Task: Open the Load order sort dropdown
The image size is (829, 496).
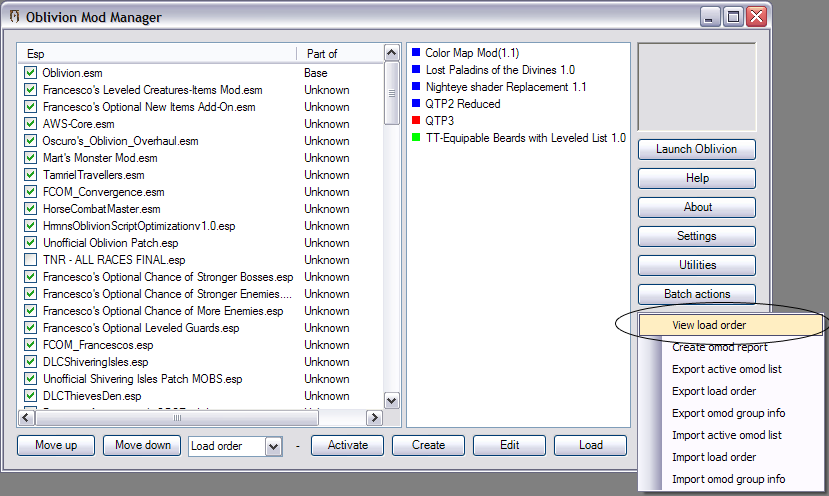Action: tap(273, 446)
